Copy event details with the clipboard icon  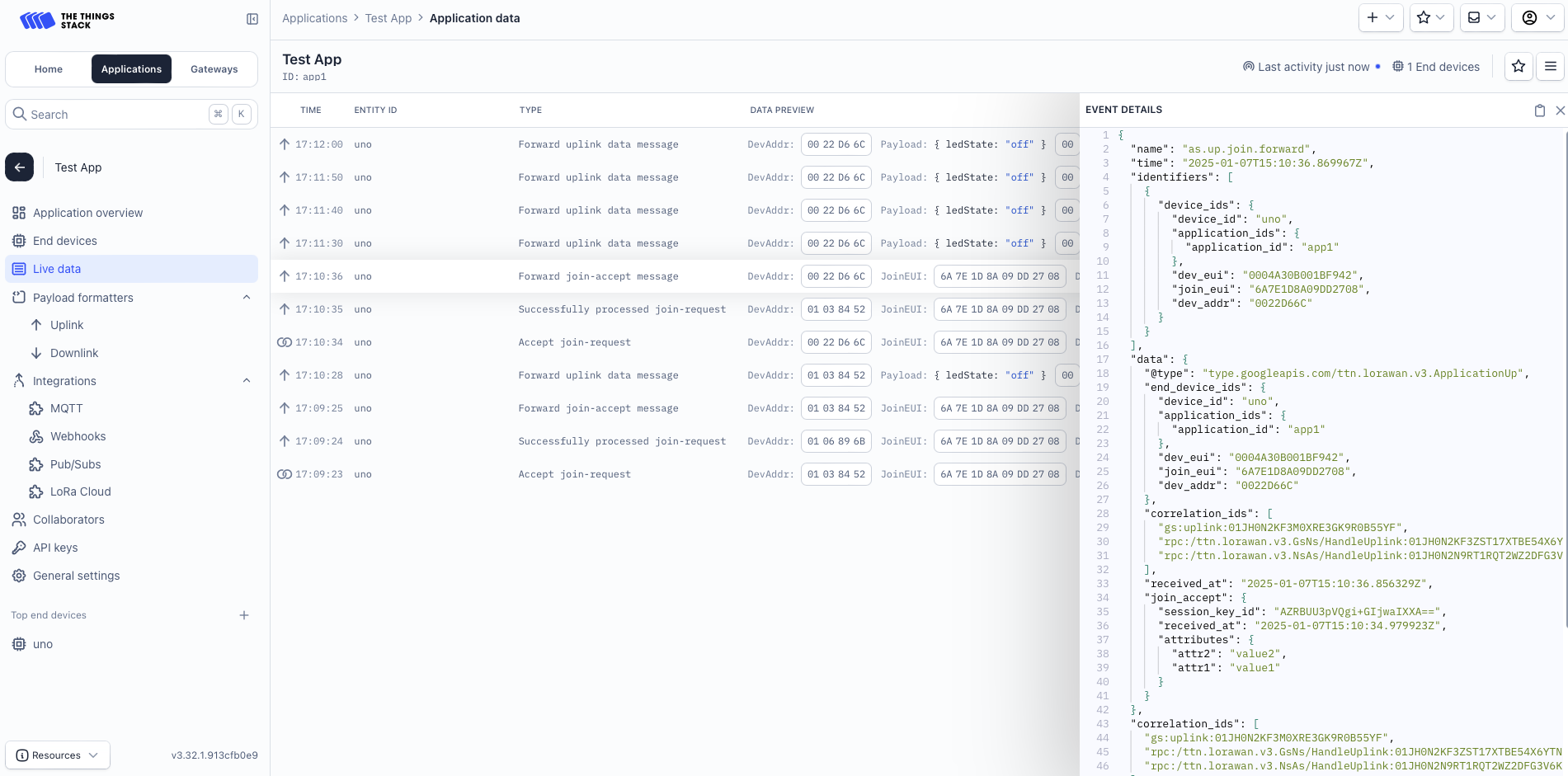[x=1539, y=111]
